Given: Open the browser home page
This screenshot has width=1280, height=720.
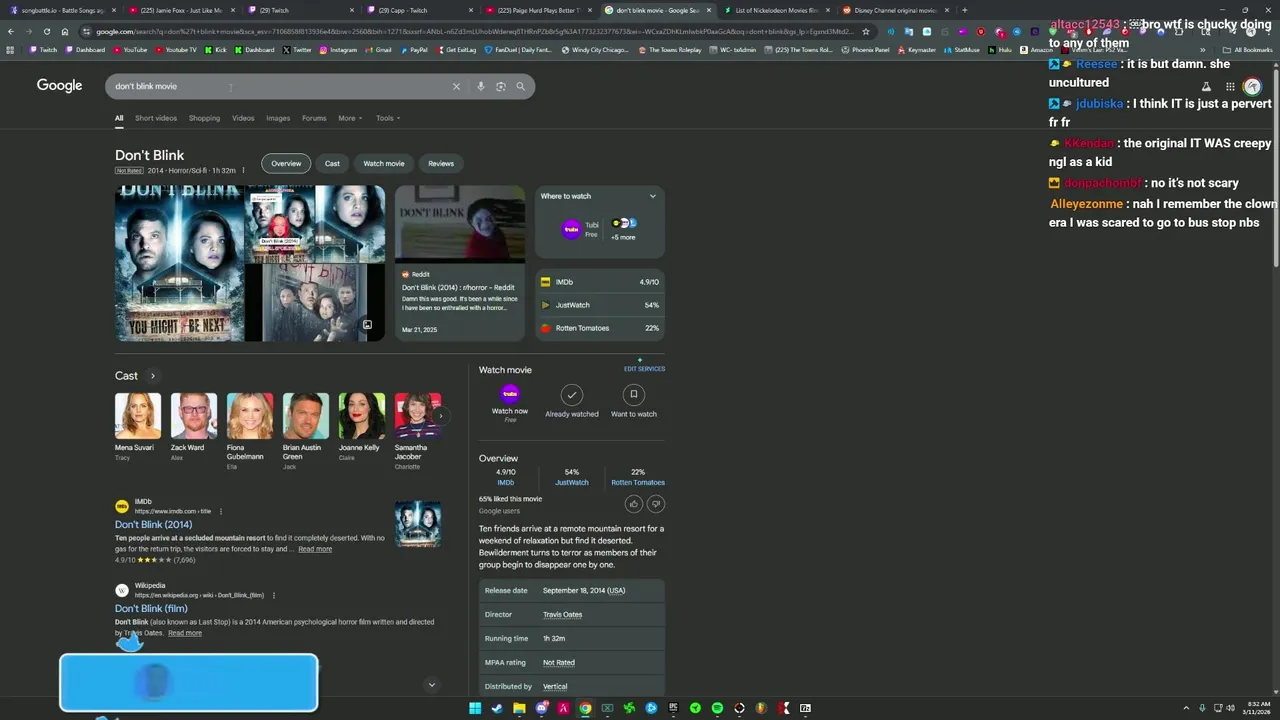Looking at the screenshot, I should click(x=64, y=31).
